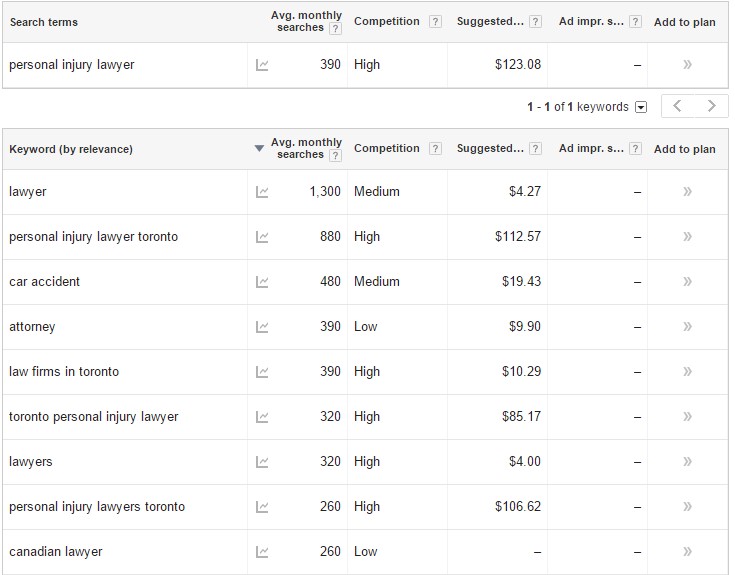Add canadian lawyer keyword to plan
Screen dimensions: 735x575
[x=687, y=552]
